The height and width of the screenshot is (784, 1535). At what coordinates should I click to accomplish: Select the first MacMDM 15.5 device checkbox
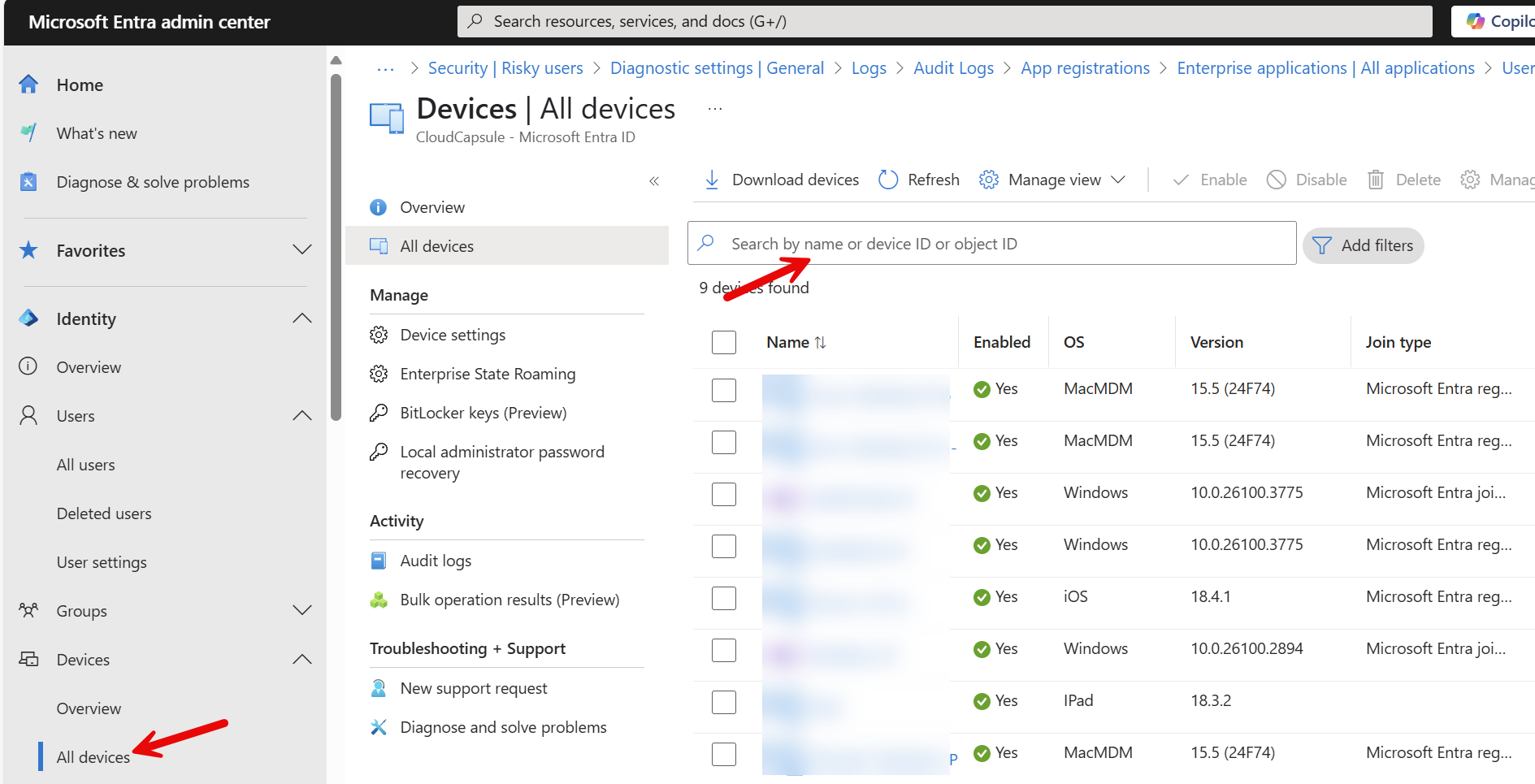click(724, 390)
